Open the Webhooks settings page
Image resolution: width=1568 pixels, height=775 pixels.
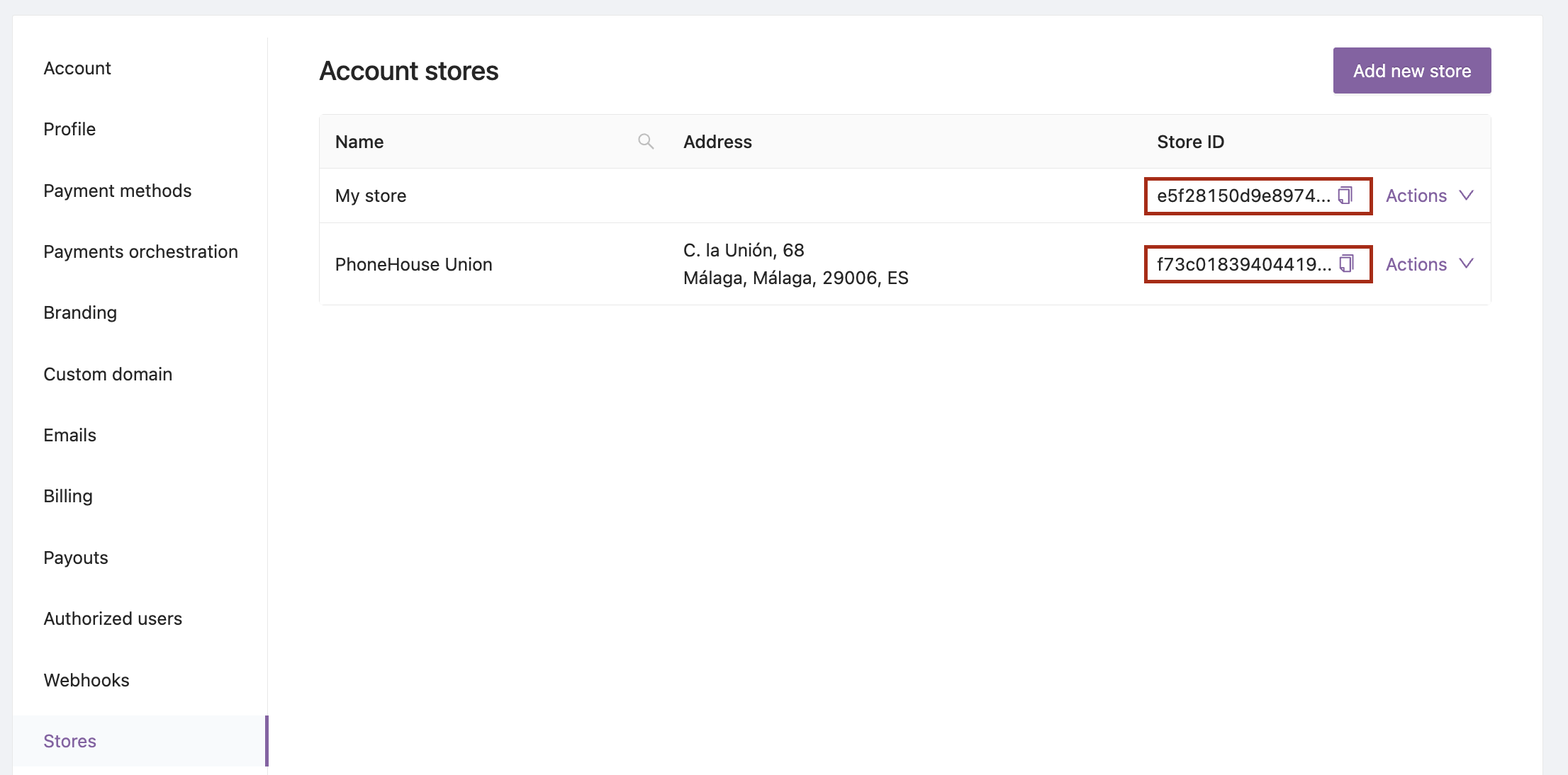tap(86, 680)
